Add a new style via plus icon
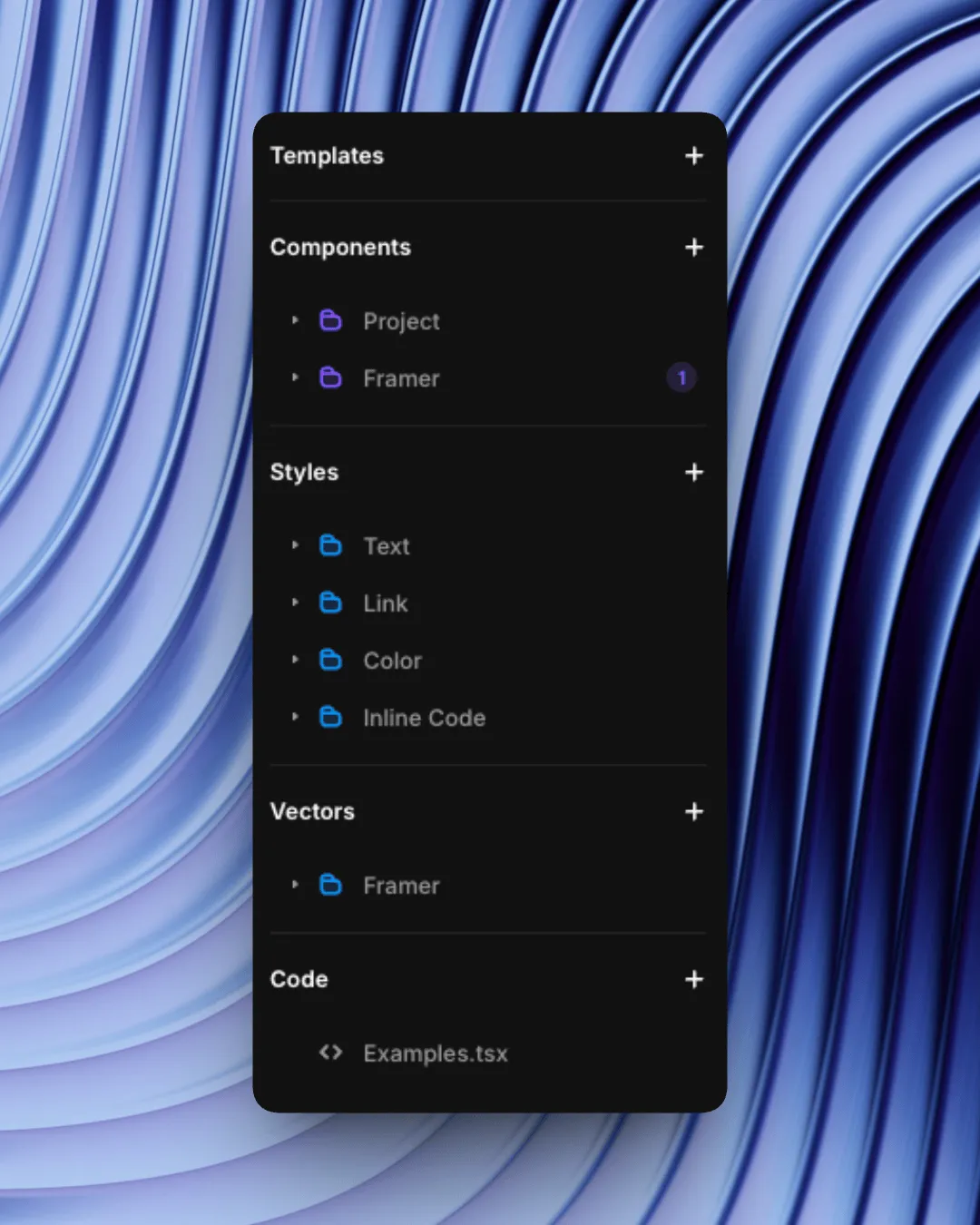 click(x=694, y=473)
